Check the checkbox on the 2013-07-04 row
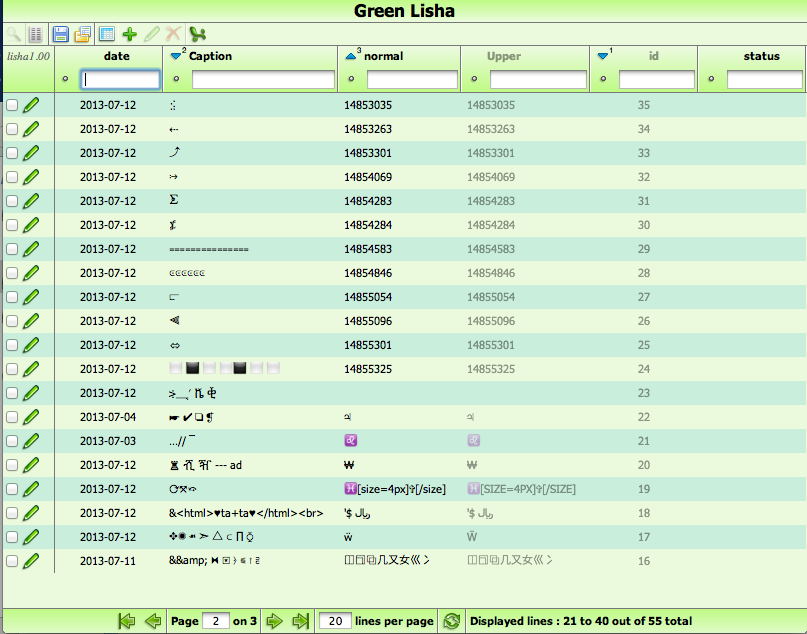 pyautogui.click(x=14, y=417)
